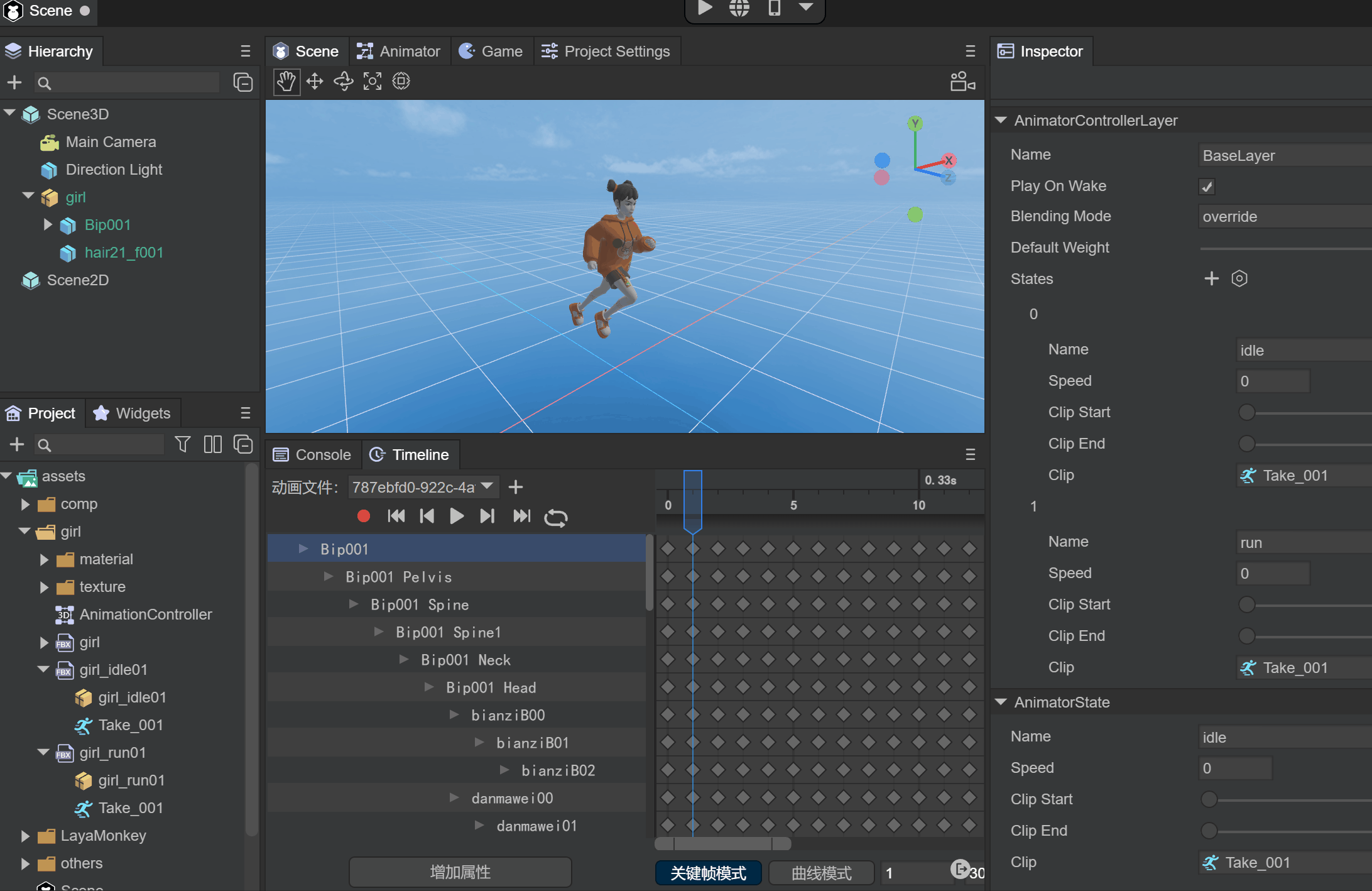Viewport: 1372px width, 891px height.
Task: Click the keyframe mode button
Action: pos(707,868)
